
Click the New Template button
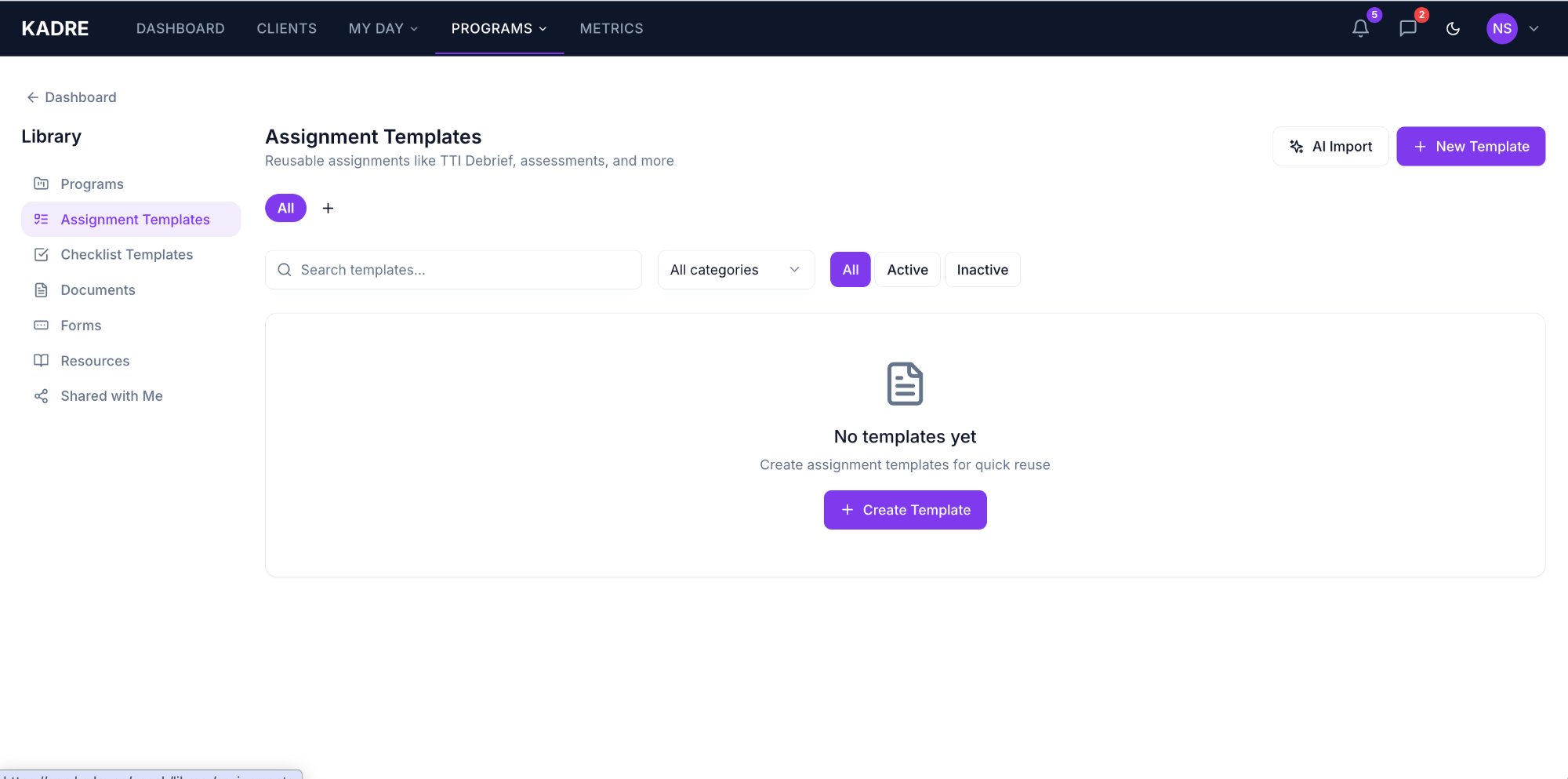point(1471,146)
